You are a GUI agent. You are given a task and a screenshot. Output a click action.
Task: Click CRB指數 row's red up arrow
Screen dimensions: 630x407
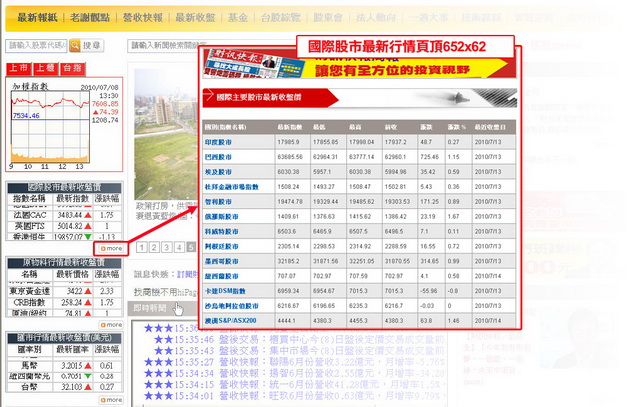point(88,302)
